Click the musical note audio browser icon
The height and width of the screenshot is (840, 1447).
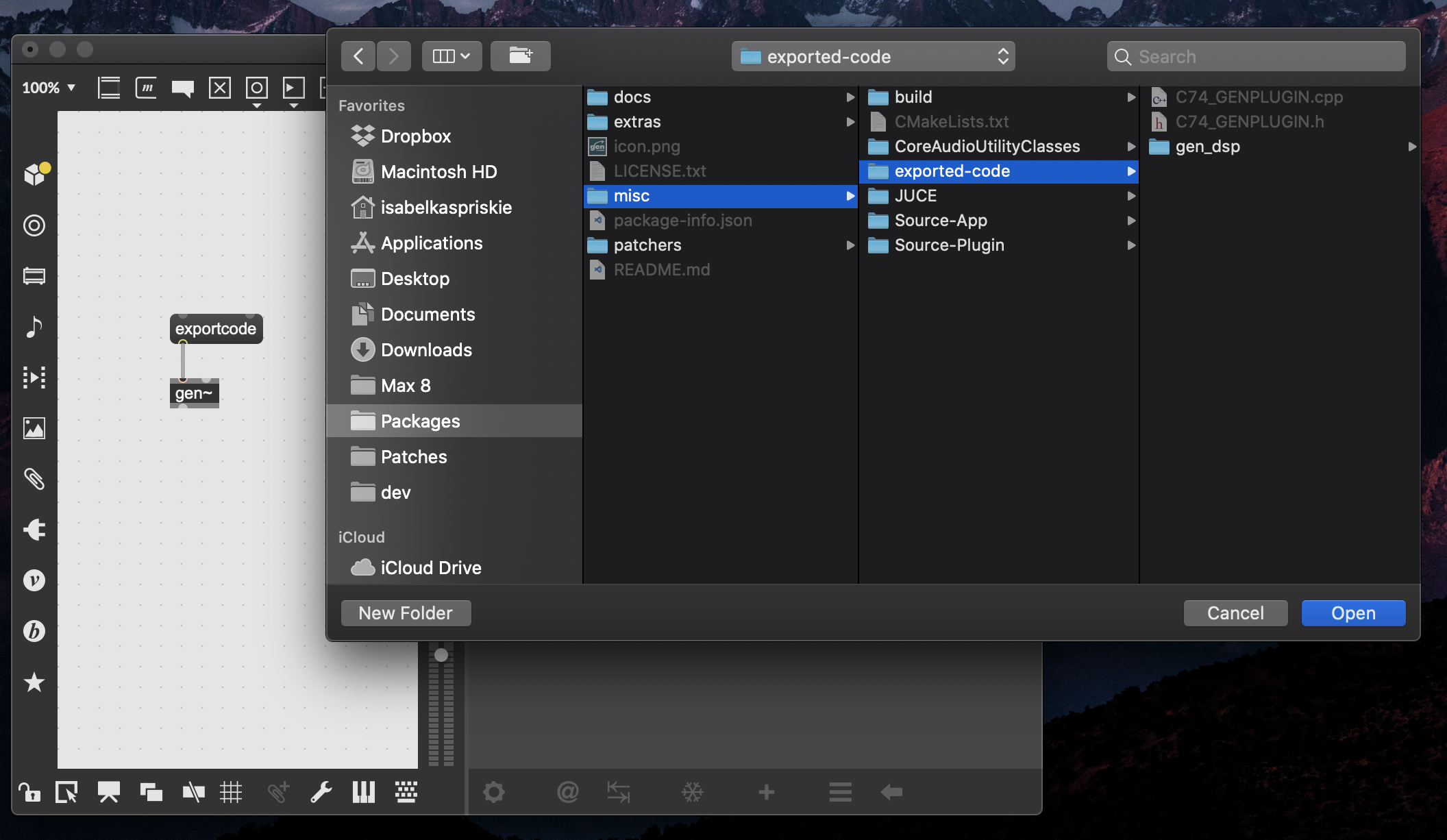point(34,327)
